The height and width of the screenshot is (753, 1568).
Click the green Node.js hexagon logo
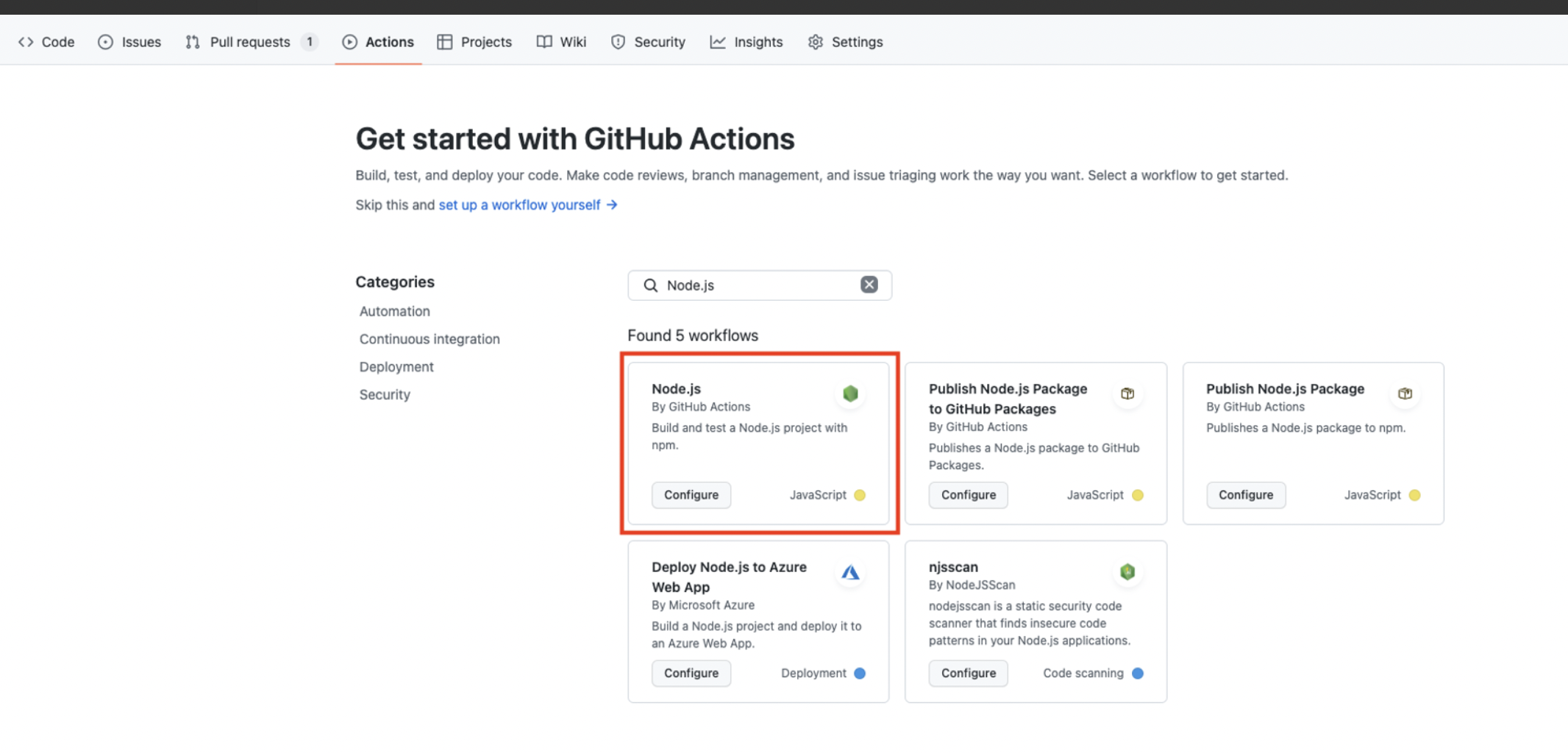coord(851,393)
